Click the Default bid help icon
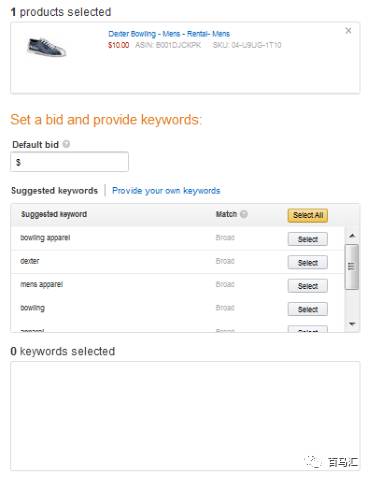 [x=66, y=144]
